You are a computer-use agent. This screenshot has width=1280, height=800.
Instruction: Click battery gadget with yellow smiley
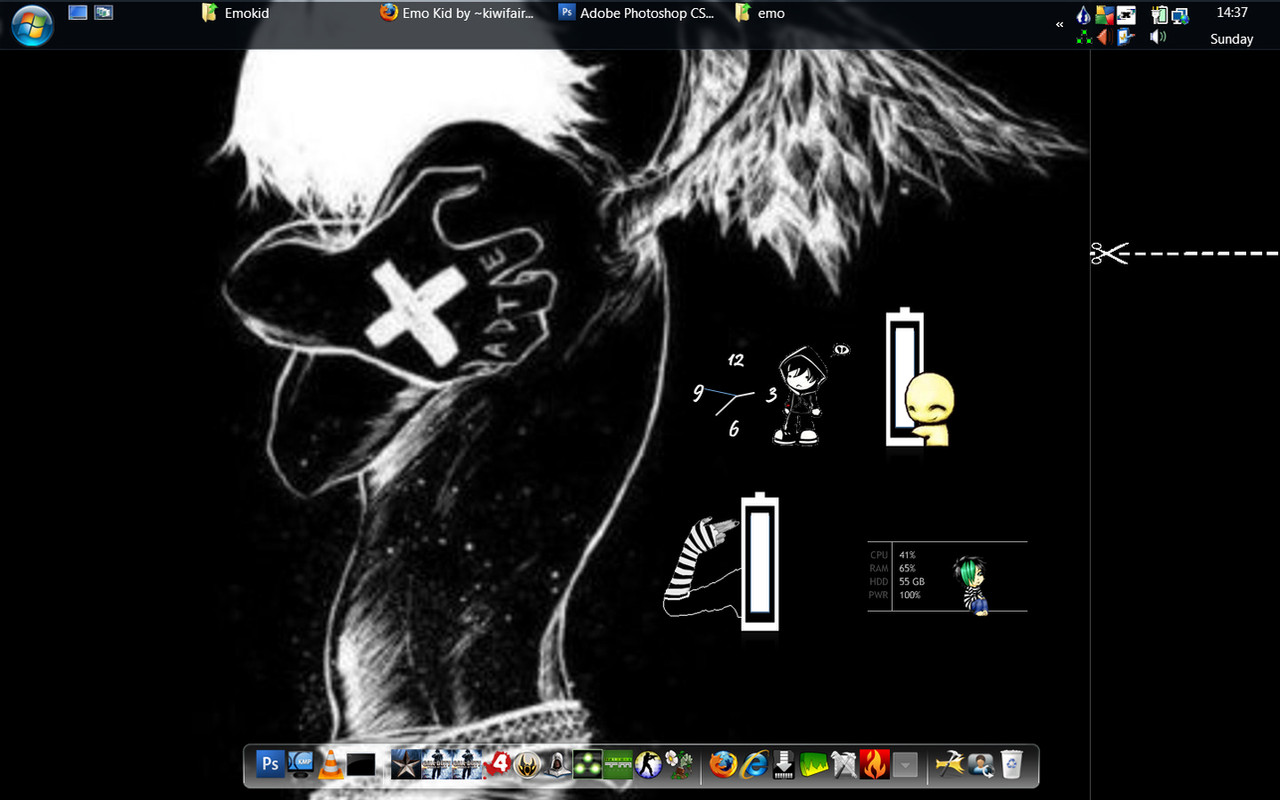[x=920, y=378]
